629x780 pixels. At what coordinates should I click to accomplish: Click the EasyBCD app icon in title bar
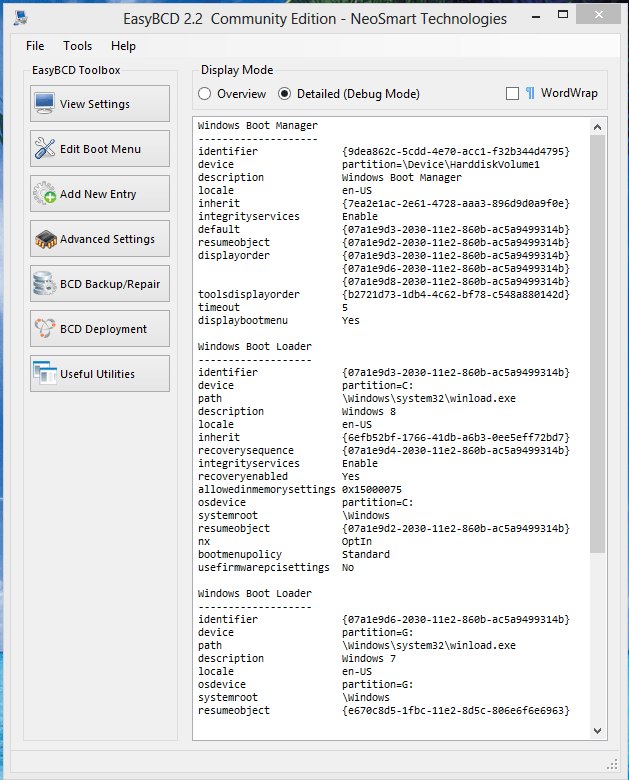click(x=20, y=18)
